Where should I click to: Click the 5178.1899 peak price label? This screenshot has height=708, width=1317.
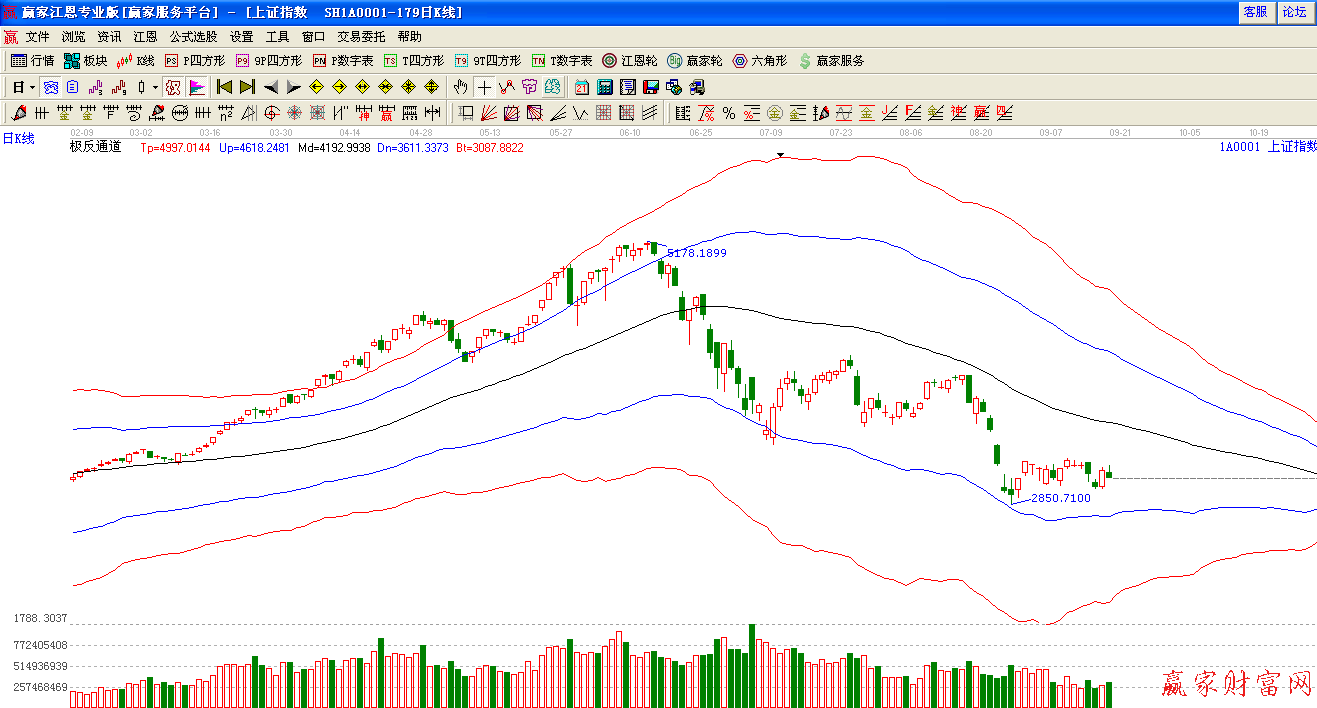(696, 253)
